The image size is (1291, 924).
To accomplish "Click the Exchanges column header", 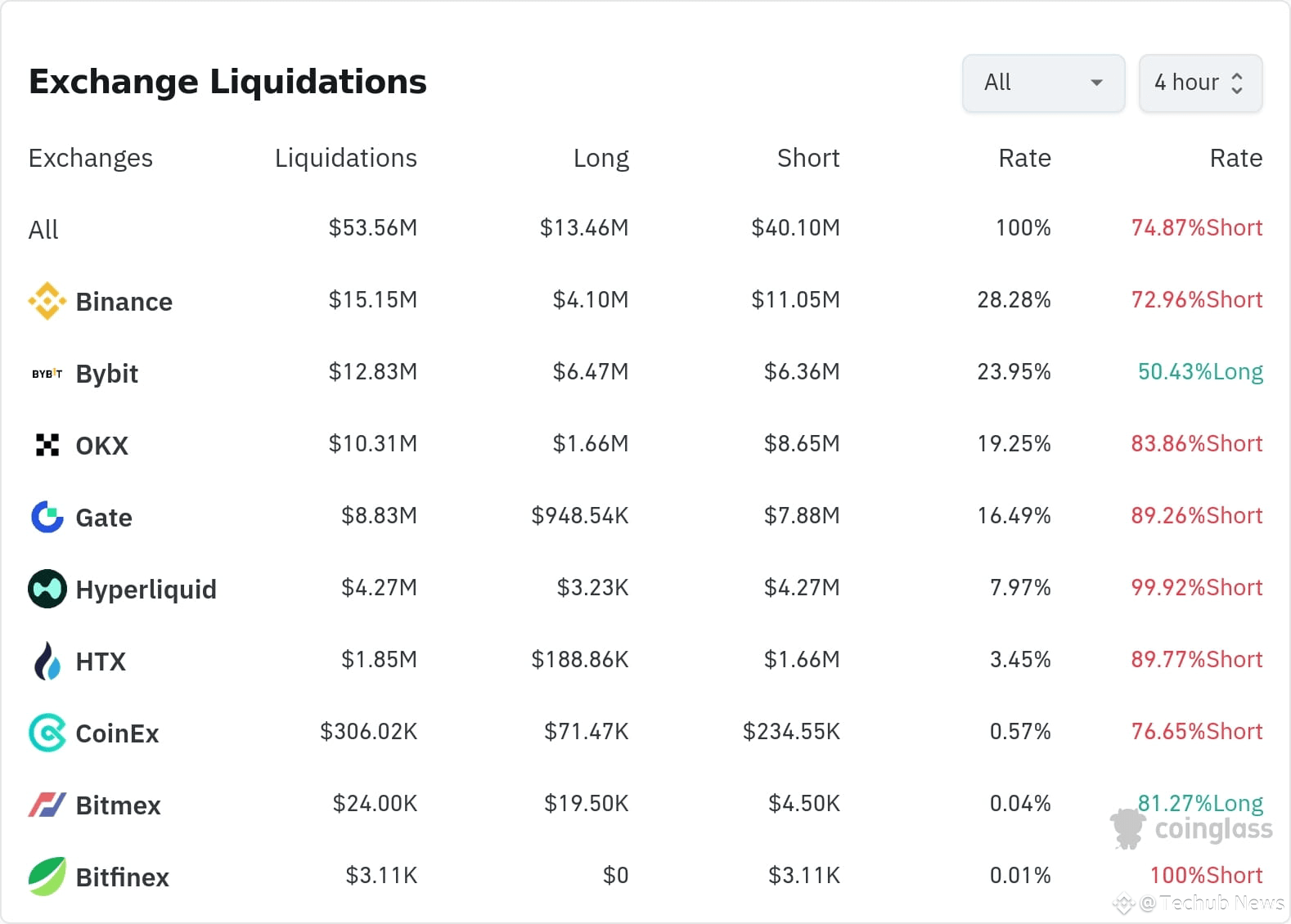I will click(x=91, y=158).
